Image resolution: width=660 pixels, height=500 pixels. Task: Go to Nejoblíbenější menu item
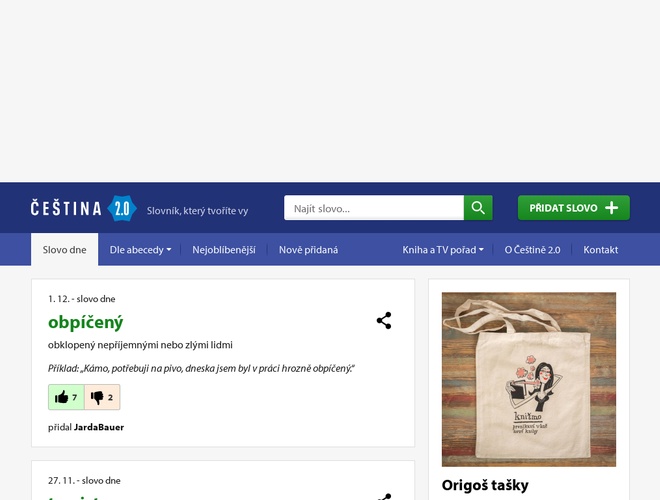tap(224, 250)
